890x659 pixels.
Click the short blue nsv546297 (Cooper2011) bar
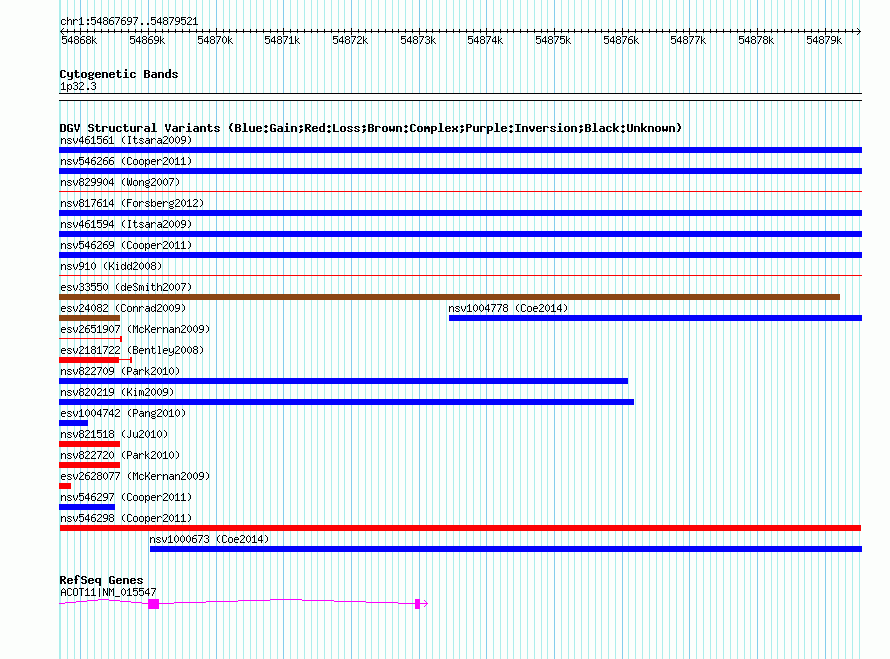[x=87, y=507]
